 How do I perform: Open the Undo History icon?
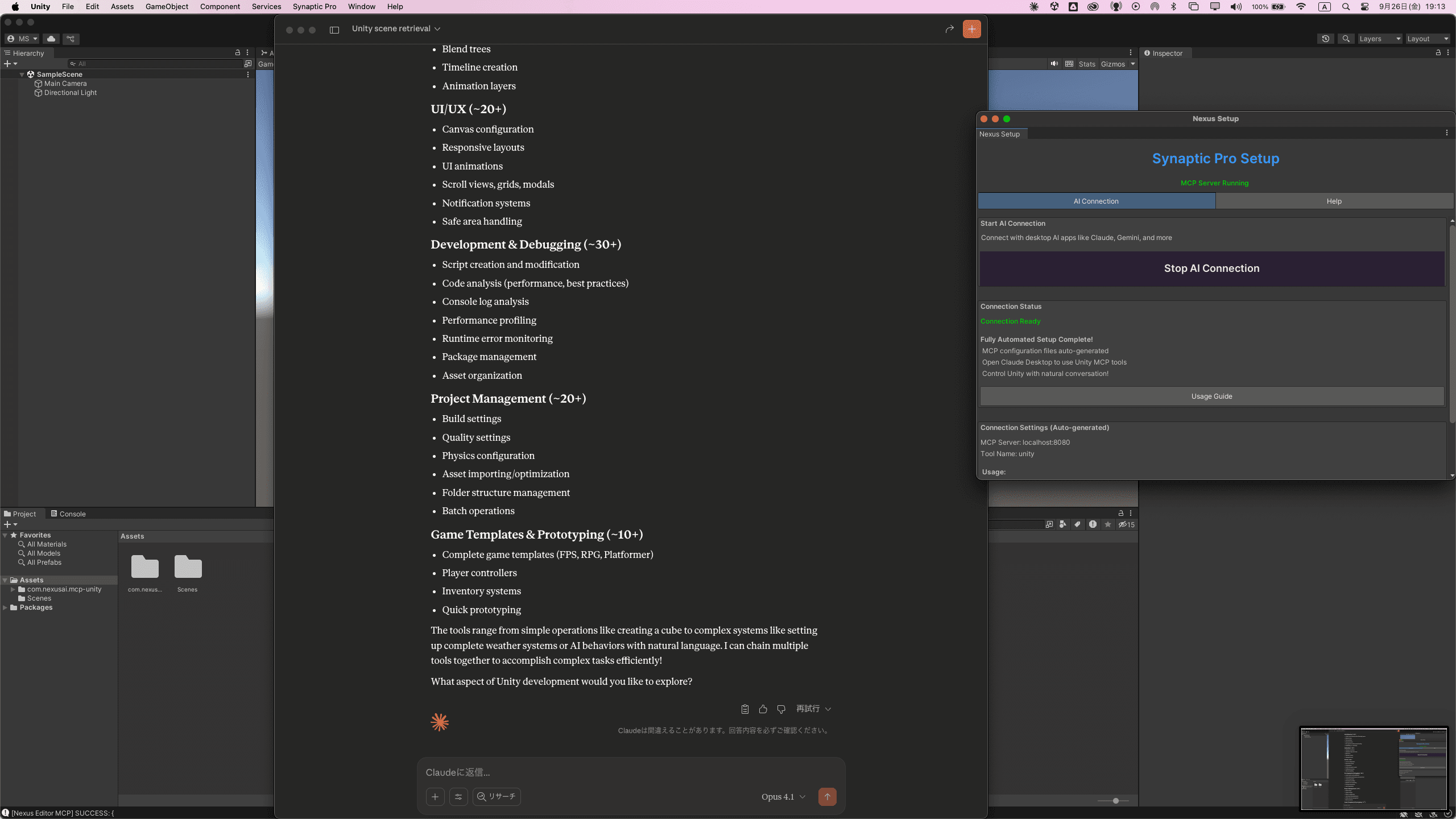(x=1325, y=39)
